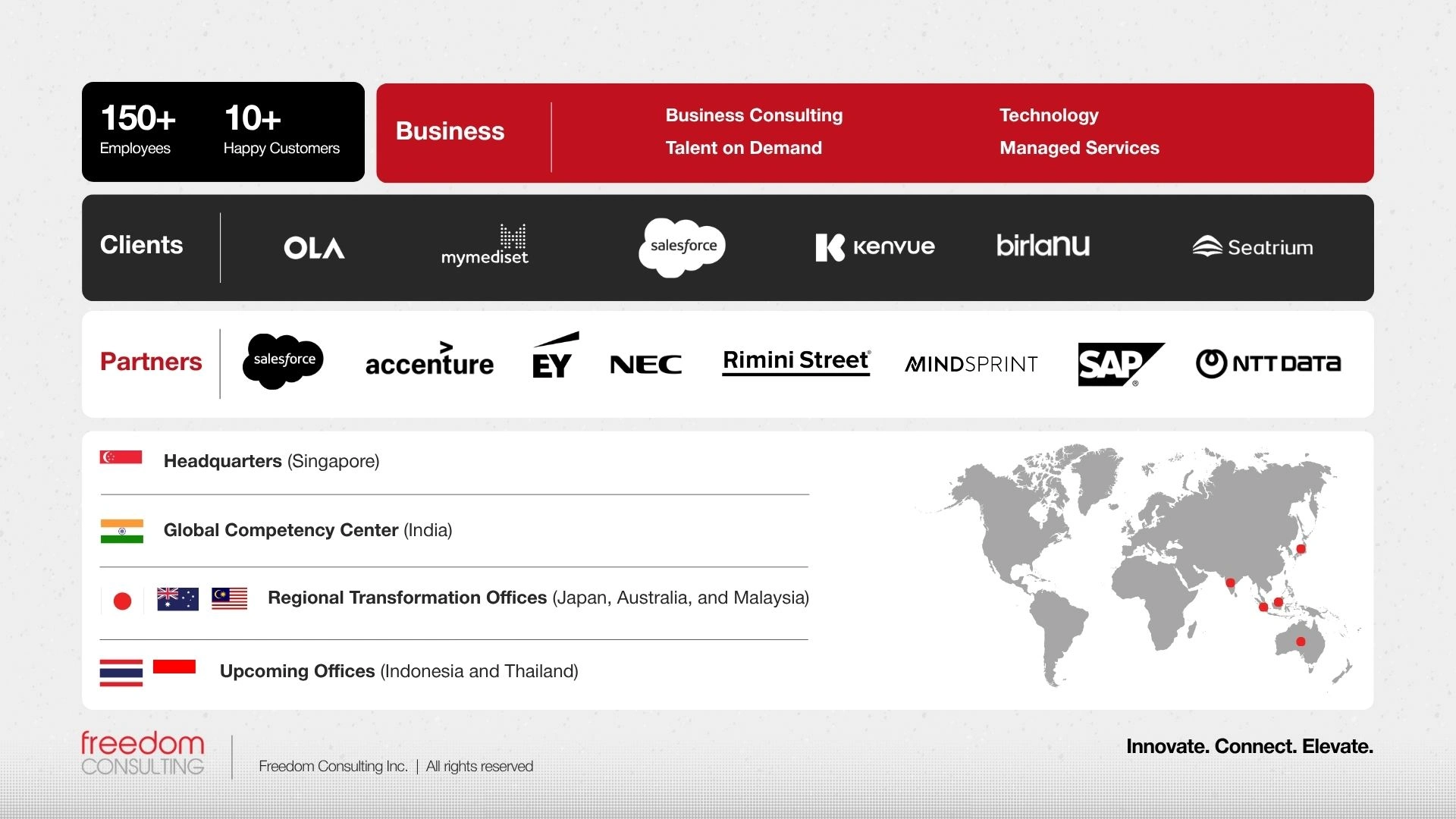This screenshot has height=819, width=1456.
Task: Click the Mindsprint partner logo
Action: click(x=971, y=365)
